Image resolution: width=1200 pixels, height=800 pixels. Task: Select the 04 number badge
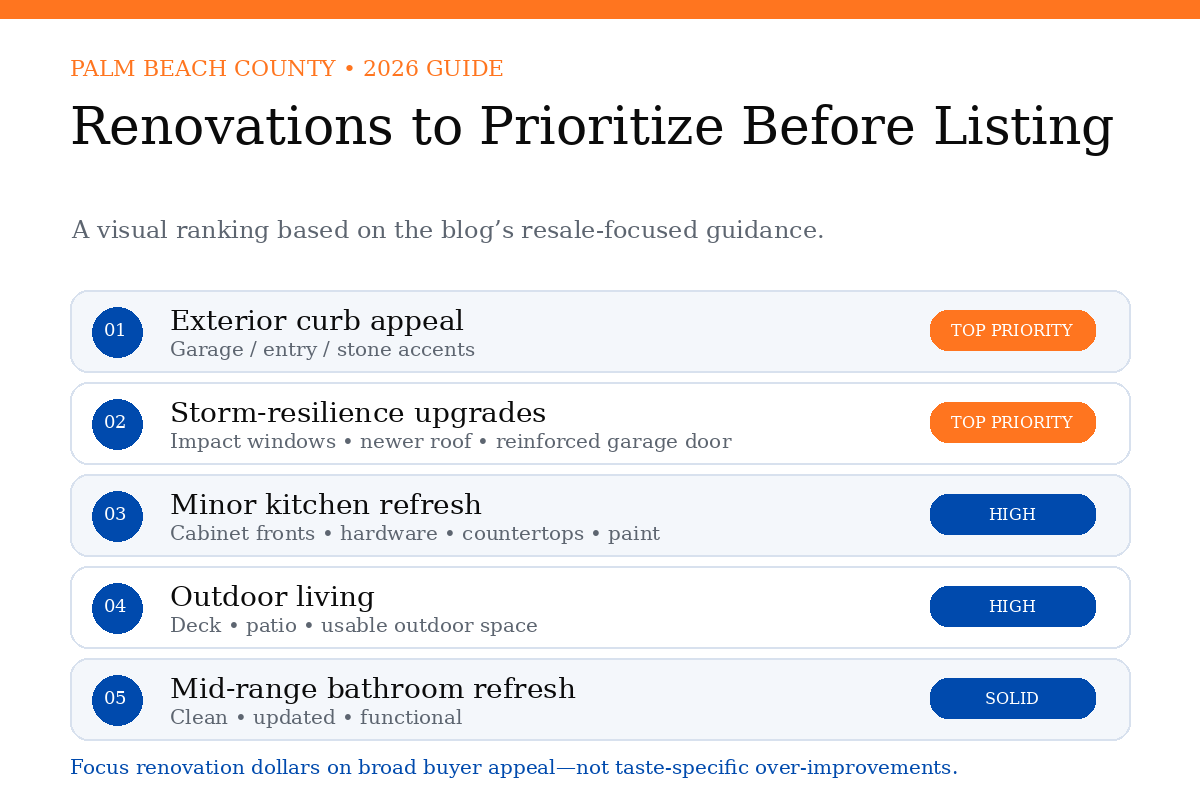pyautogui.click(x=117, y=608)
